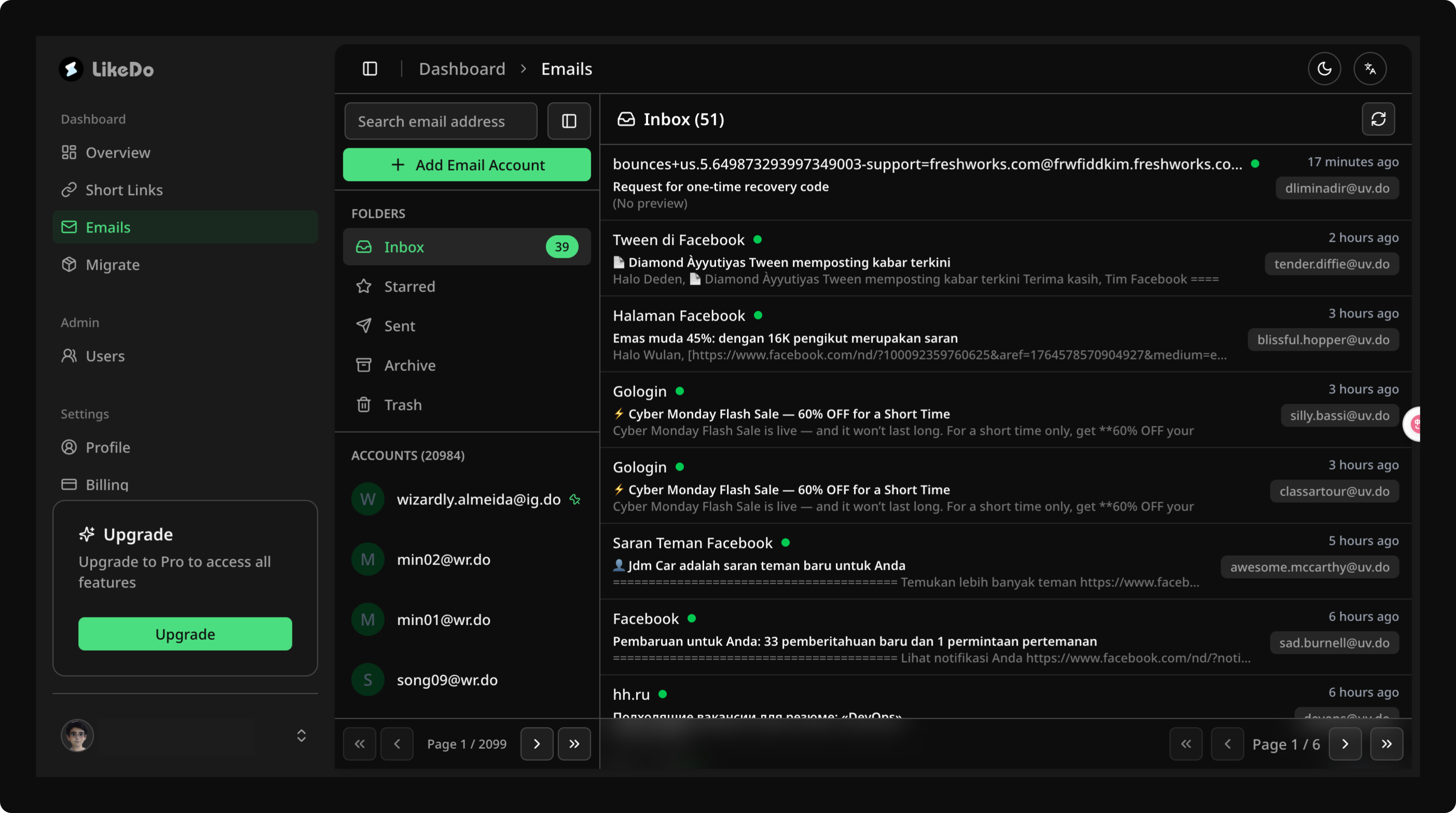Screen dimensions: 1456x813
Task: Switch to the Migrate section
Action: point(113,264)
